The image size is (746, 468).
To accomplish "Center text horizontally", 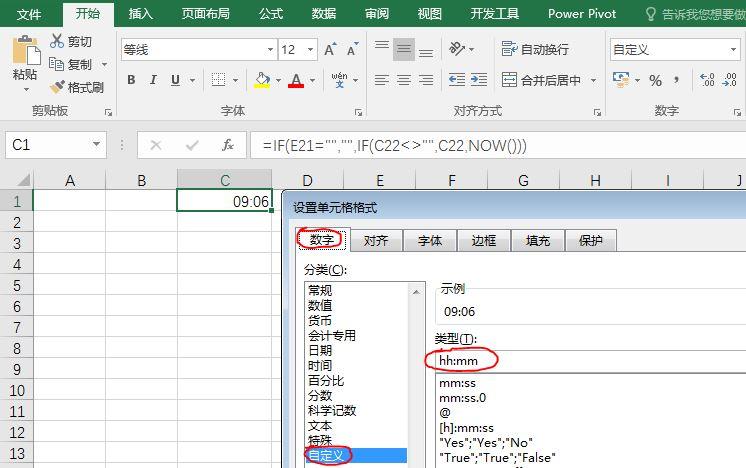I will click(404, 80).
